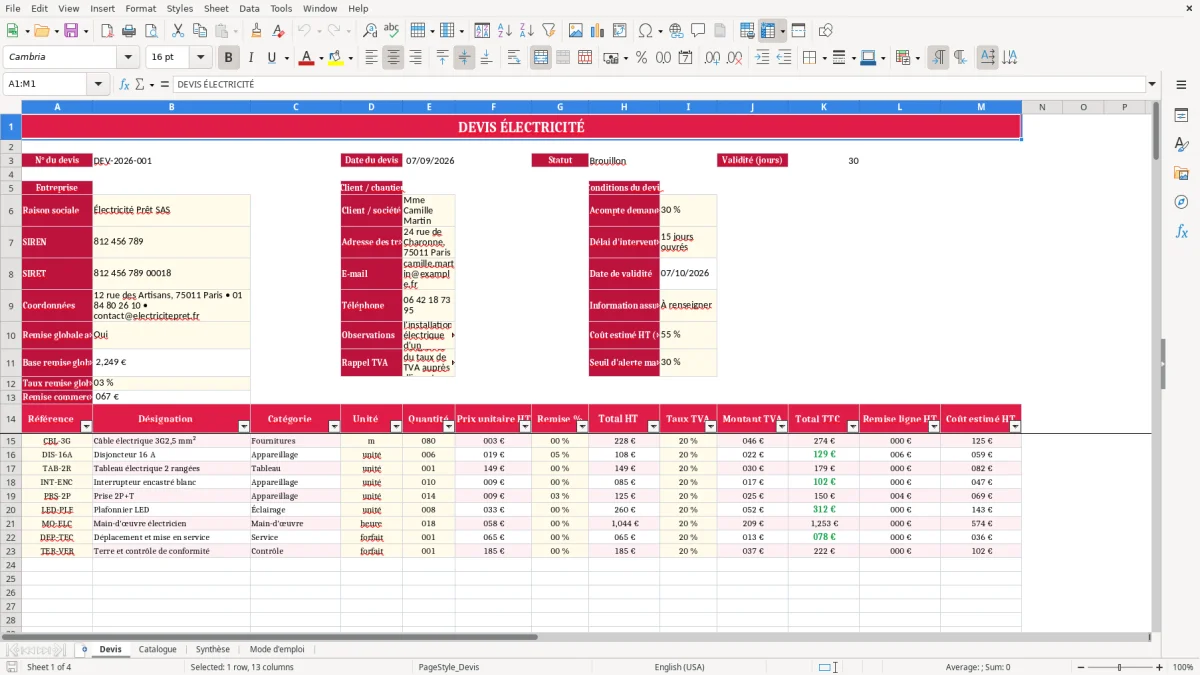This screenshot has height=675, width=1200.
Task: Increase indent of the cell
Action: click(x=762, y=58)
